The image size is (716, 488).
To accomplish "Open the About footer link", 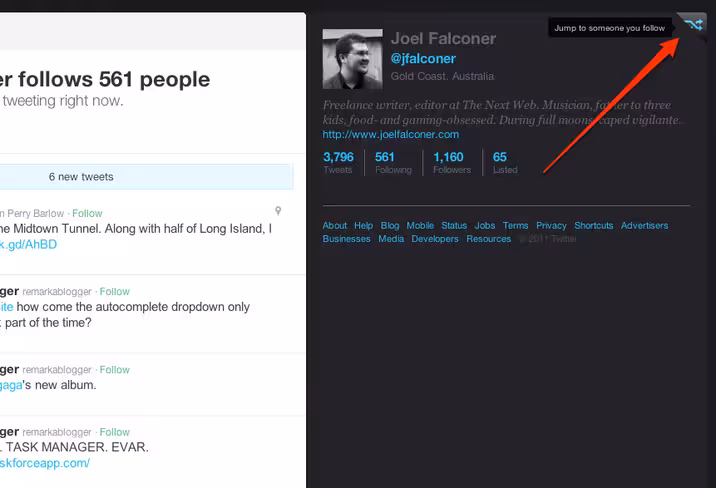I will (x=335, y=226).
